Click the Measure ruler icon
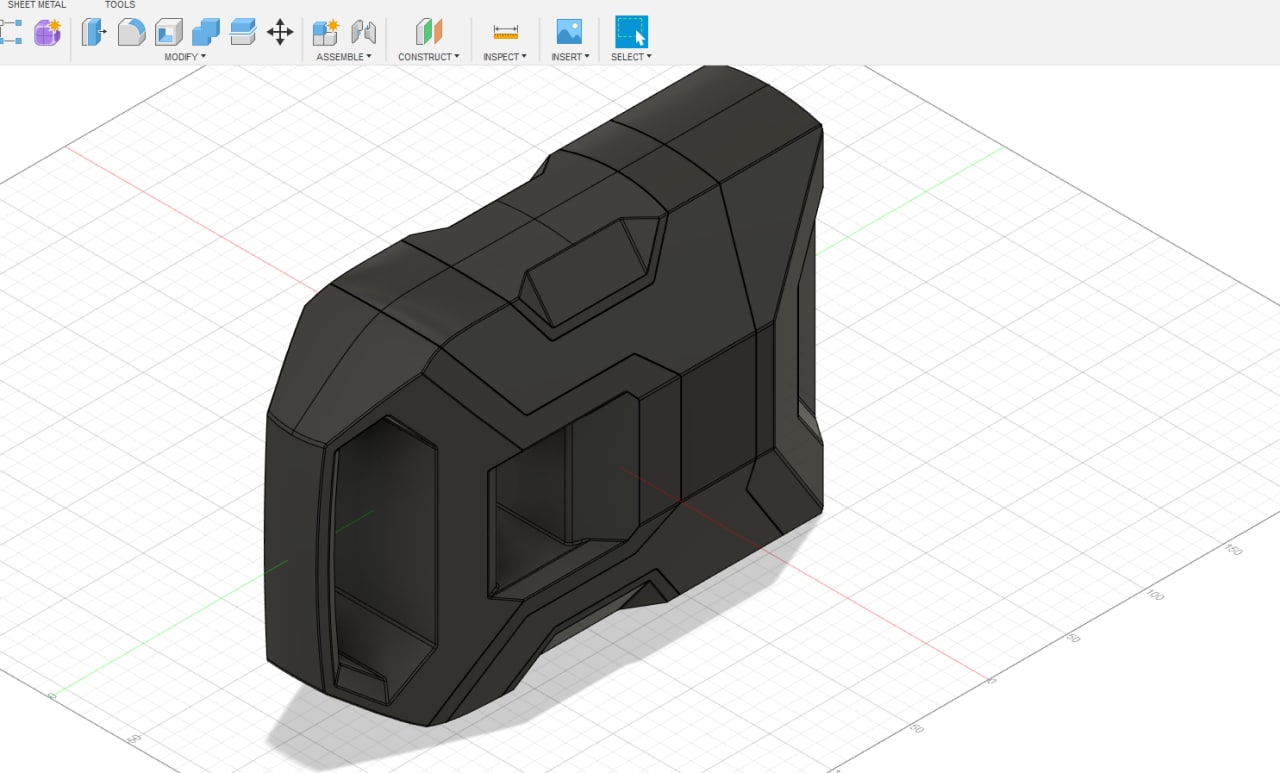 click(506, 32)
